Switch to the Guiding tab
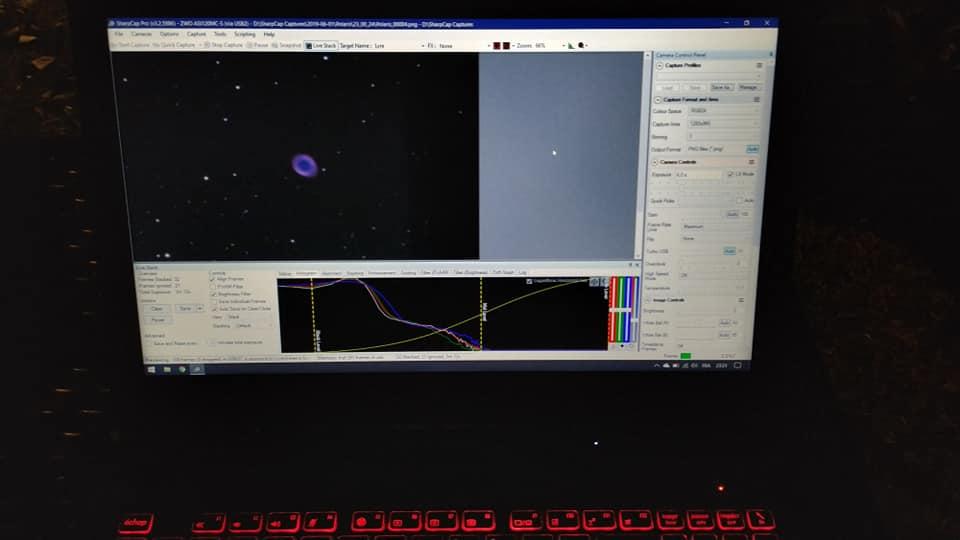The width and height of the screenshot is (960, 540). pyautogui.click(x=408, y=273)
